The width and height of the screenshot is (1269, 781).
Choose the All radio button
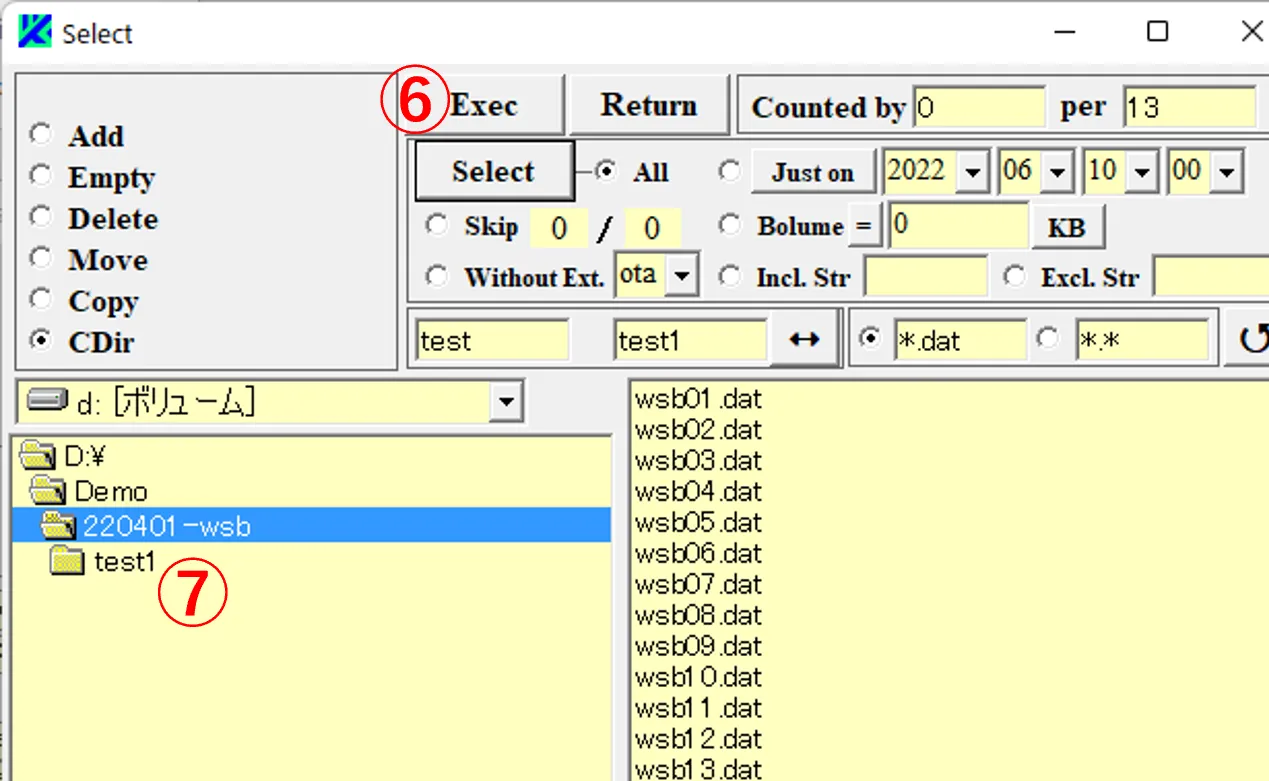[x=605, y=171]
